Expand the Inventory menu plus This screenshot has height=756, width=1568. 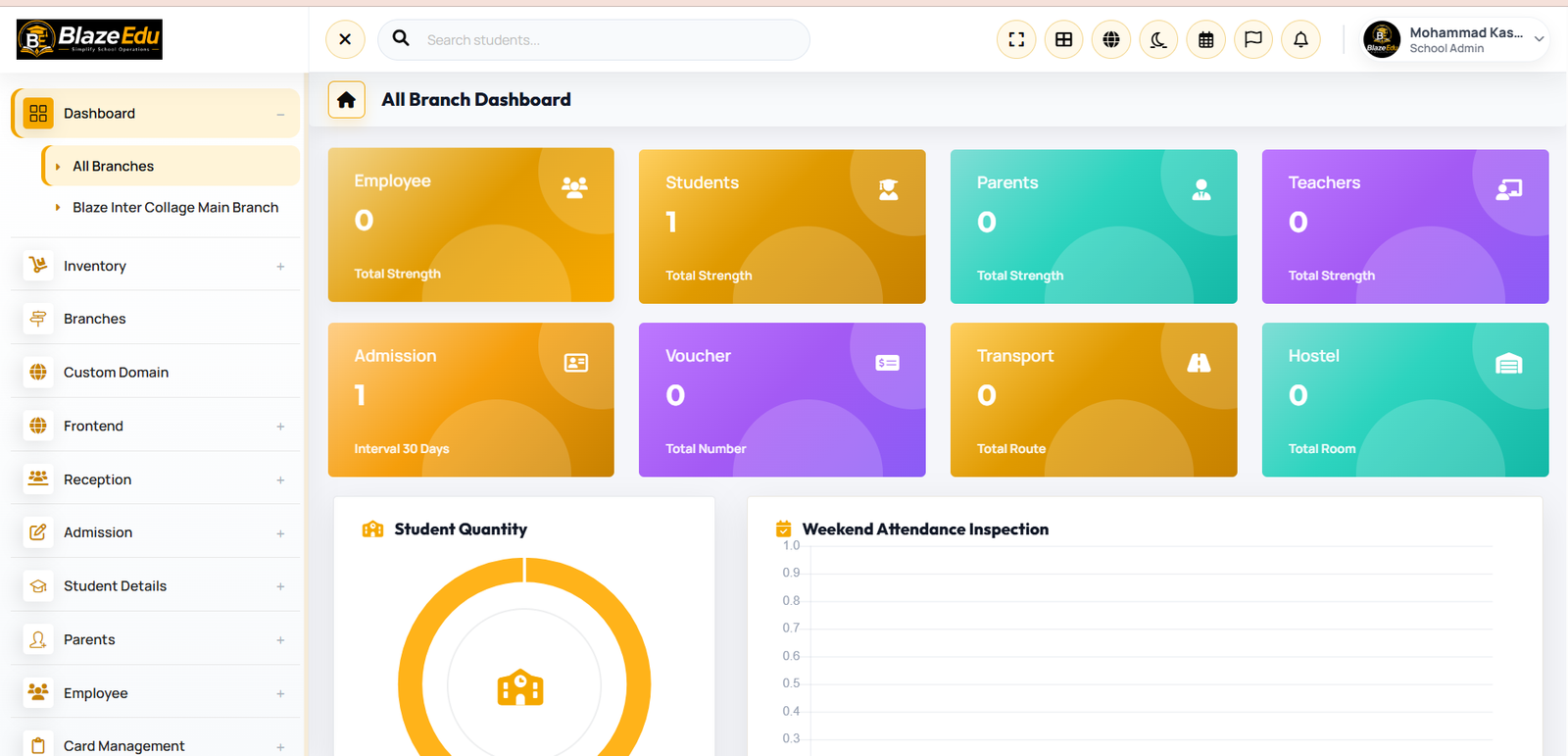(x=280, y=267)
